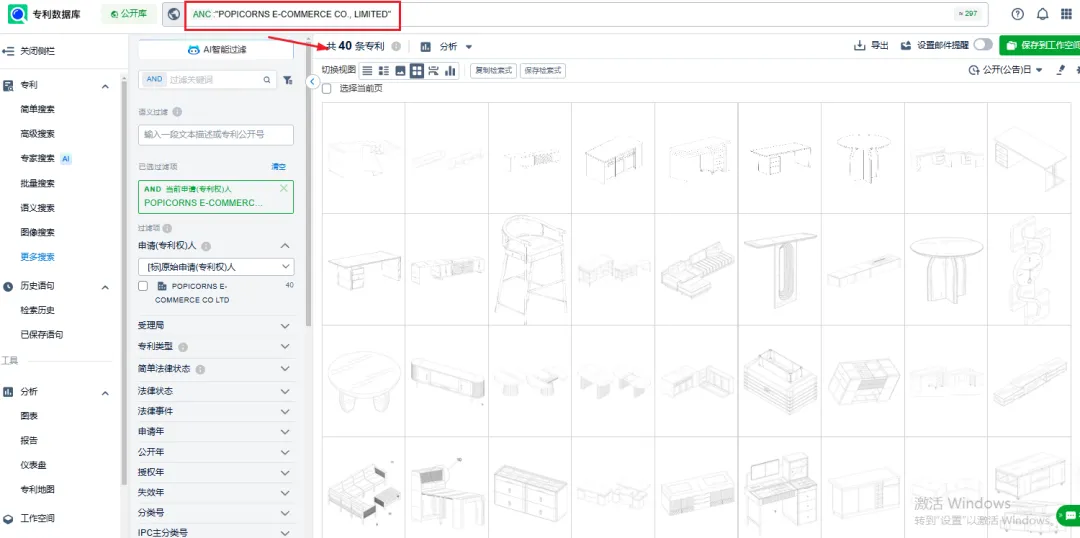Collapse the 历史语句 sidebar group
1080x538 pixels.
[105, 287]
